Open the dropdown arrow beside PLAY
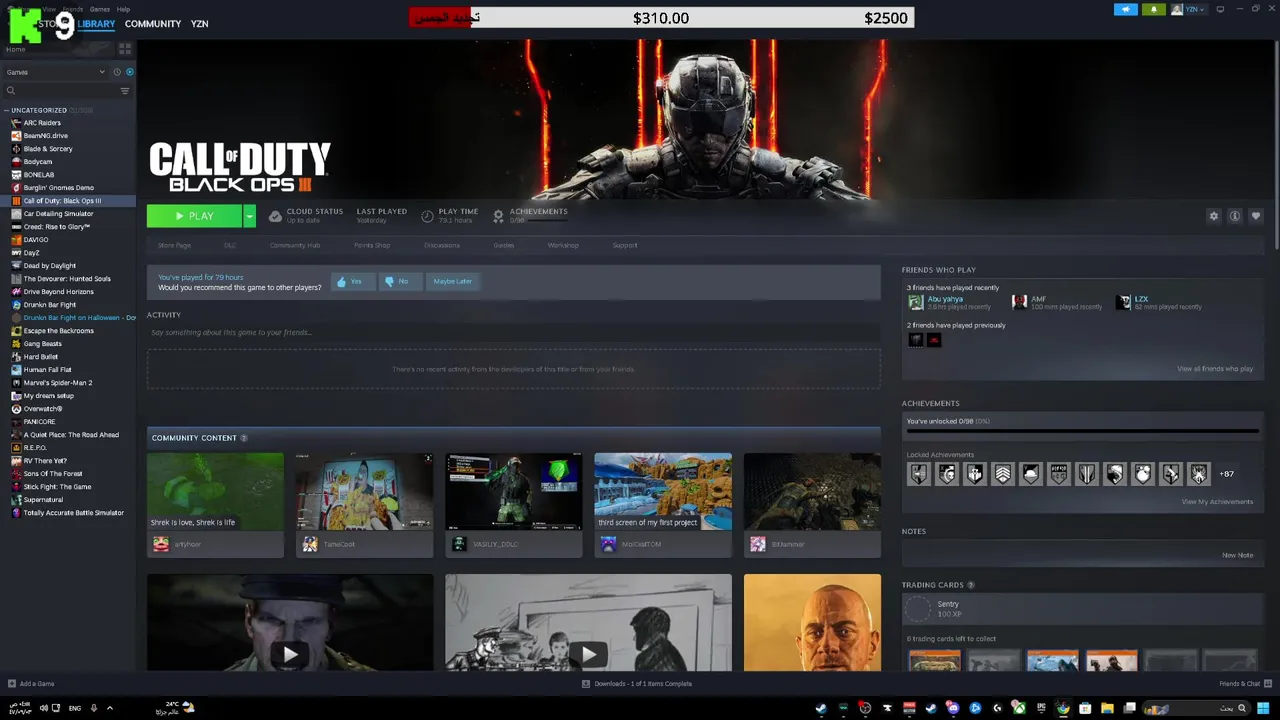 click(249, 216)
